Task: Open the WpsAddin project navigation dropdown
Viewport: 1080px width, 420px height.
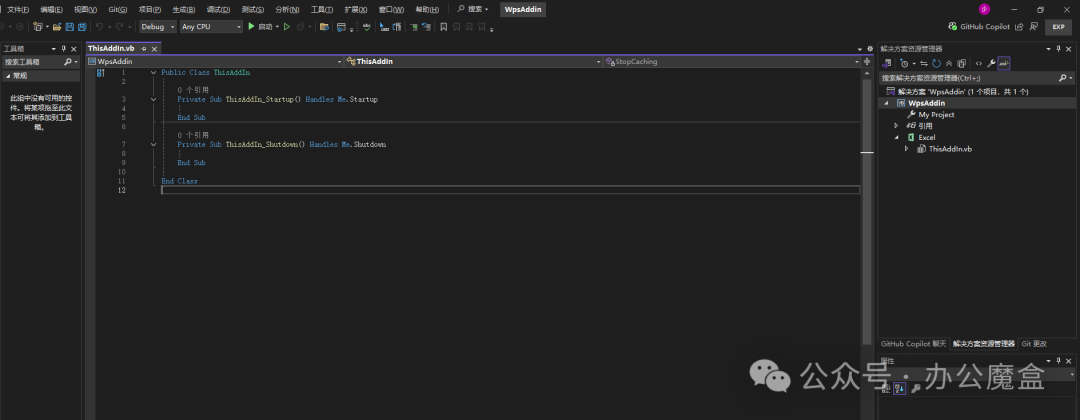Action: pos(215,61)
